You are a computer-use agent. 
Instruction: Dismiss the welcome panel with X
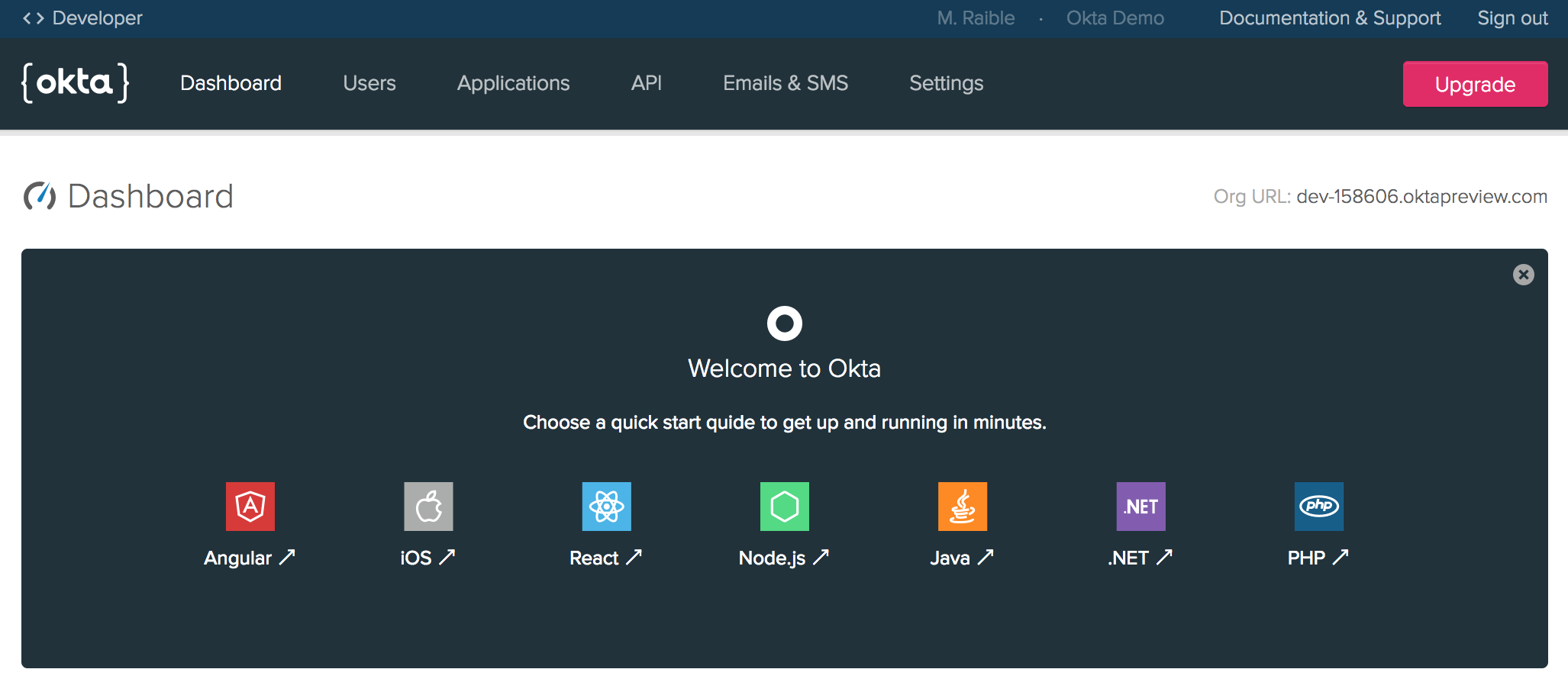point(1524,275)
